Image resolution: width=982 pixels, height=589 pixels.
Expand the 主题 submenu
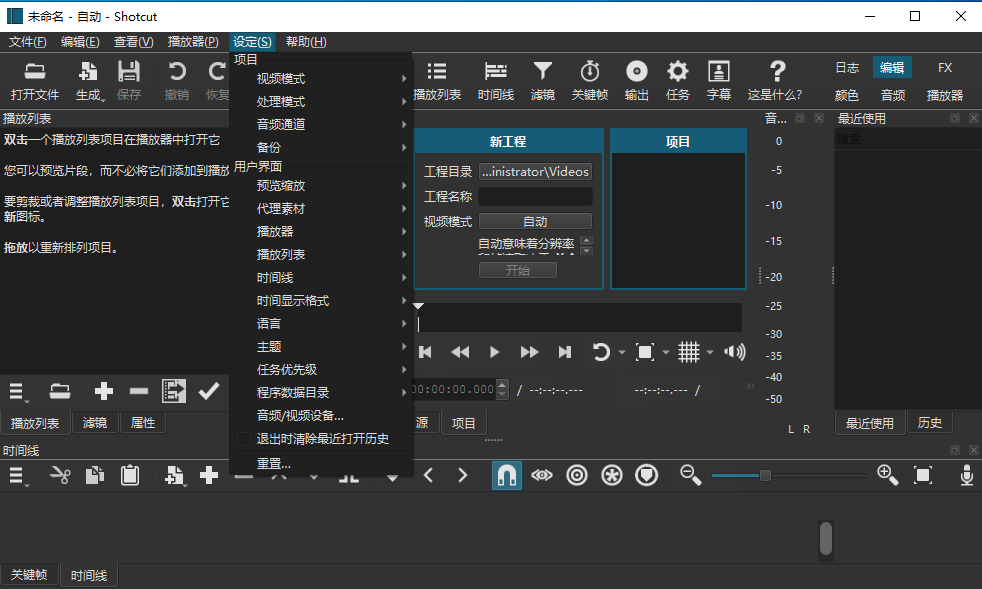(x=321, y=347)
